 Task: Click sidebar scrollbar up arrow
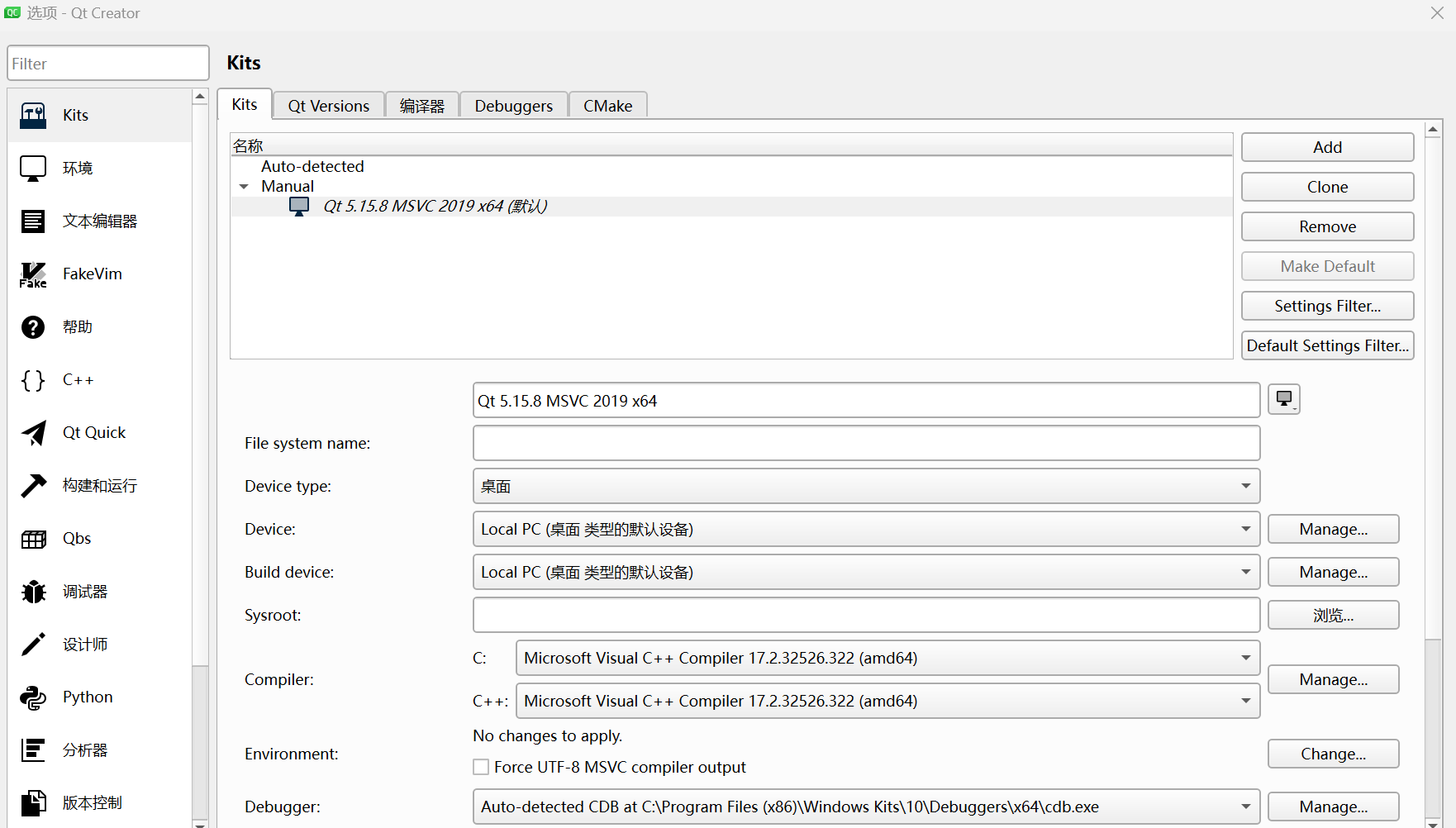(200, 97)
